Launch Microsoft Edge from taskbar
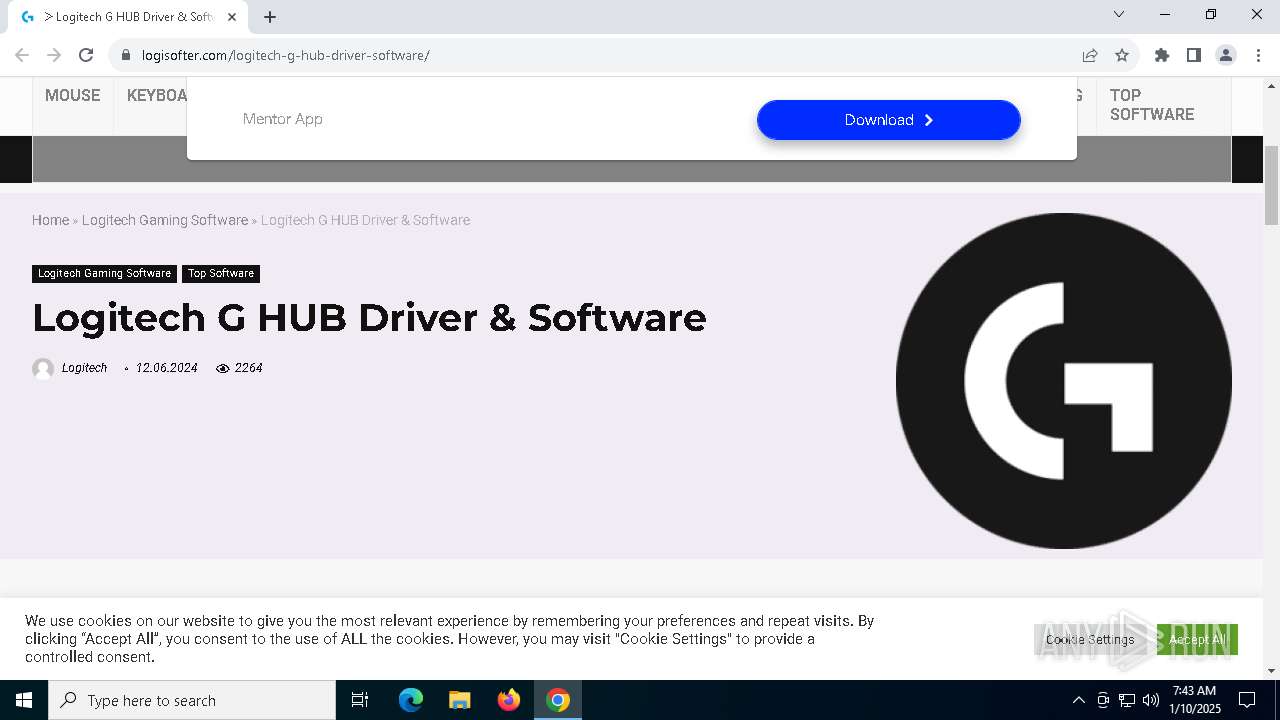 (411, 700)
